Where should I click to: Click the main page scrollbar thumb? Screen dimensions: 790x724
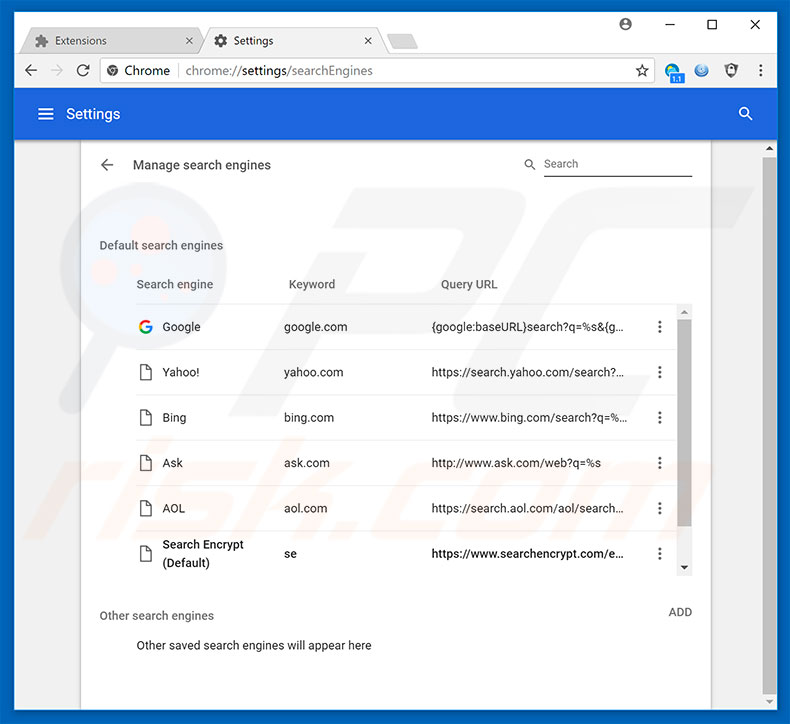tap(769, 426)
